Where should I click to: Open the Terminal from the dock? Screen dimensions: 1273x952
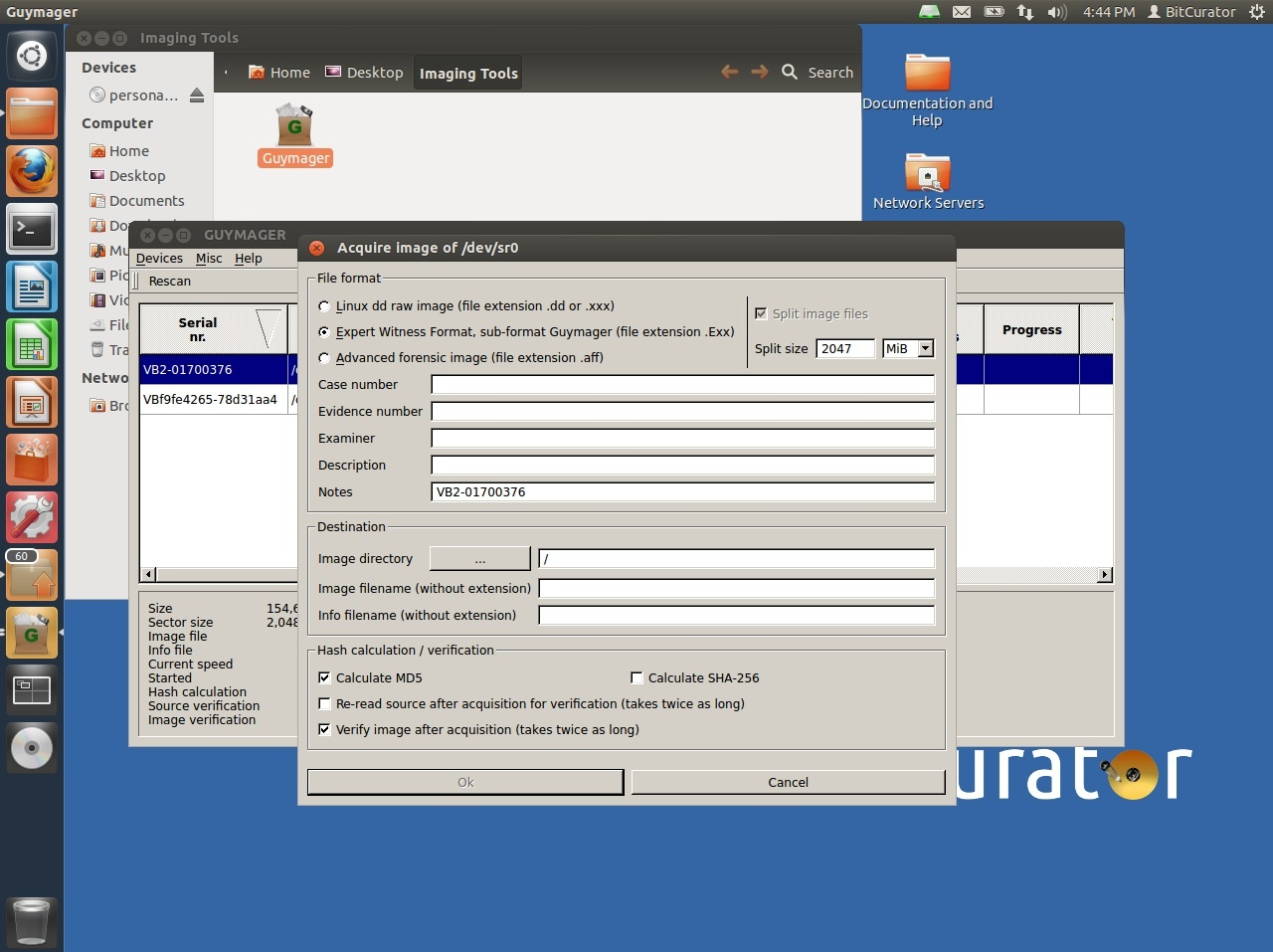32,229
